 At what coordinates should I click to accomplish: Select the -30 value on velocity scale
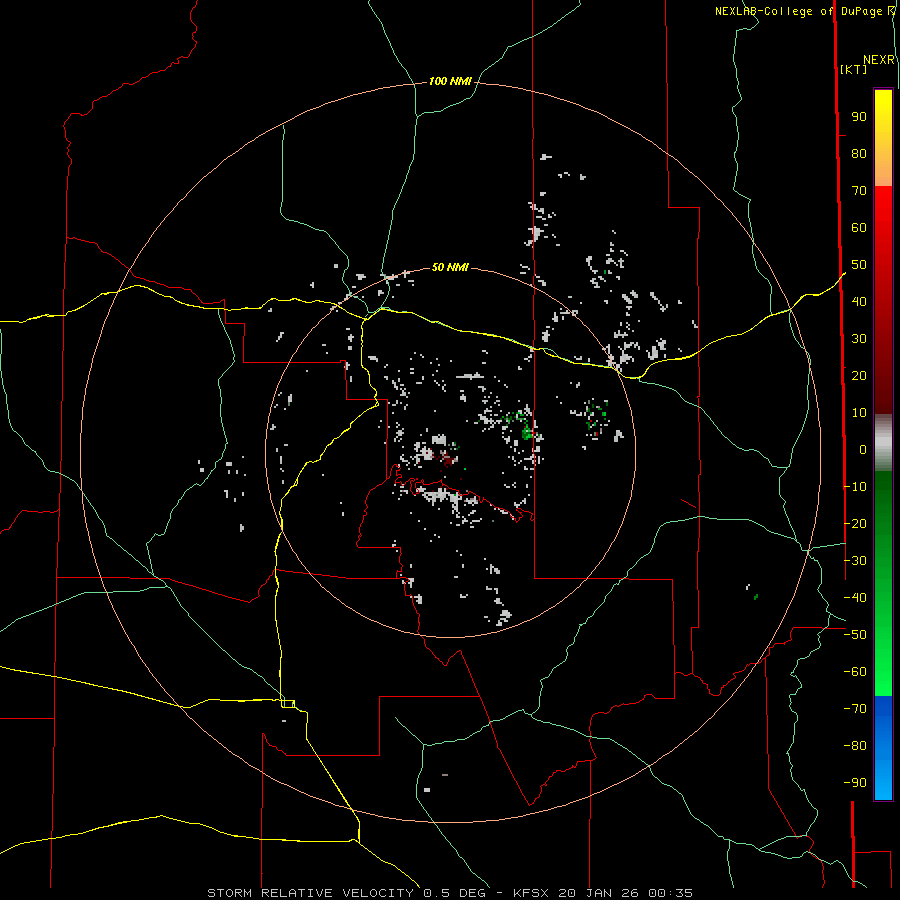coord(855,561)
